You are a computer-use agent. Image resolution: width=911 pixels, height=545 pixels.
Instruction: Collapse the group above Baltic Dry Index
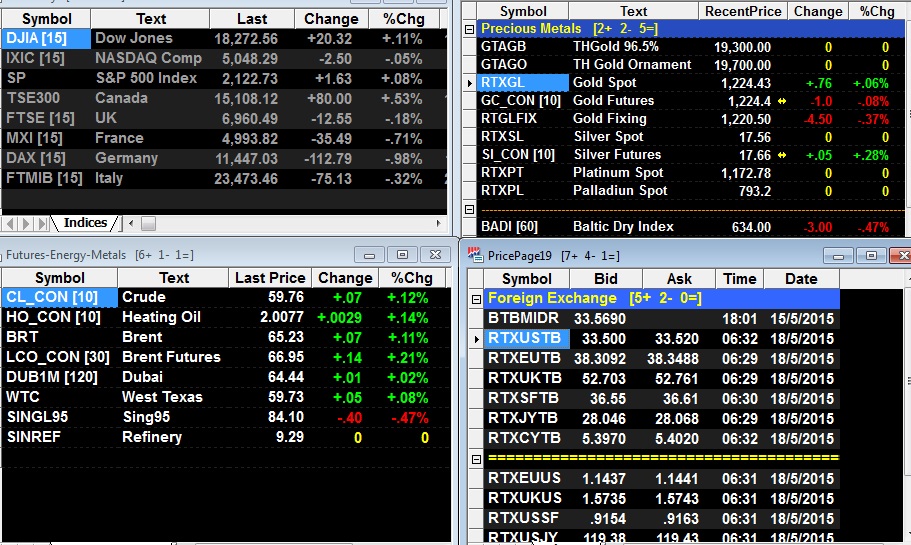coord(469,209)
